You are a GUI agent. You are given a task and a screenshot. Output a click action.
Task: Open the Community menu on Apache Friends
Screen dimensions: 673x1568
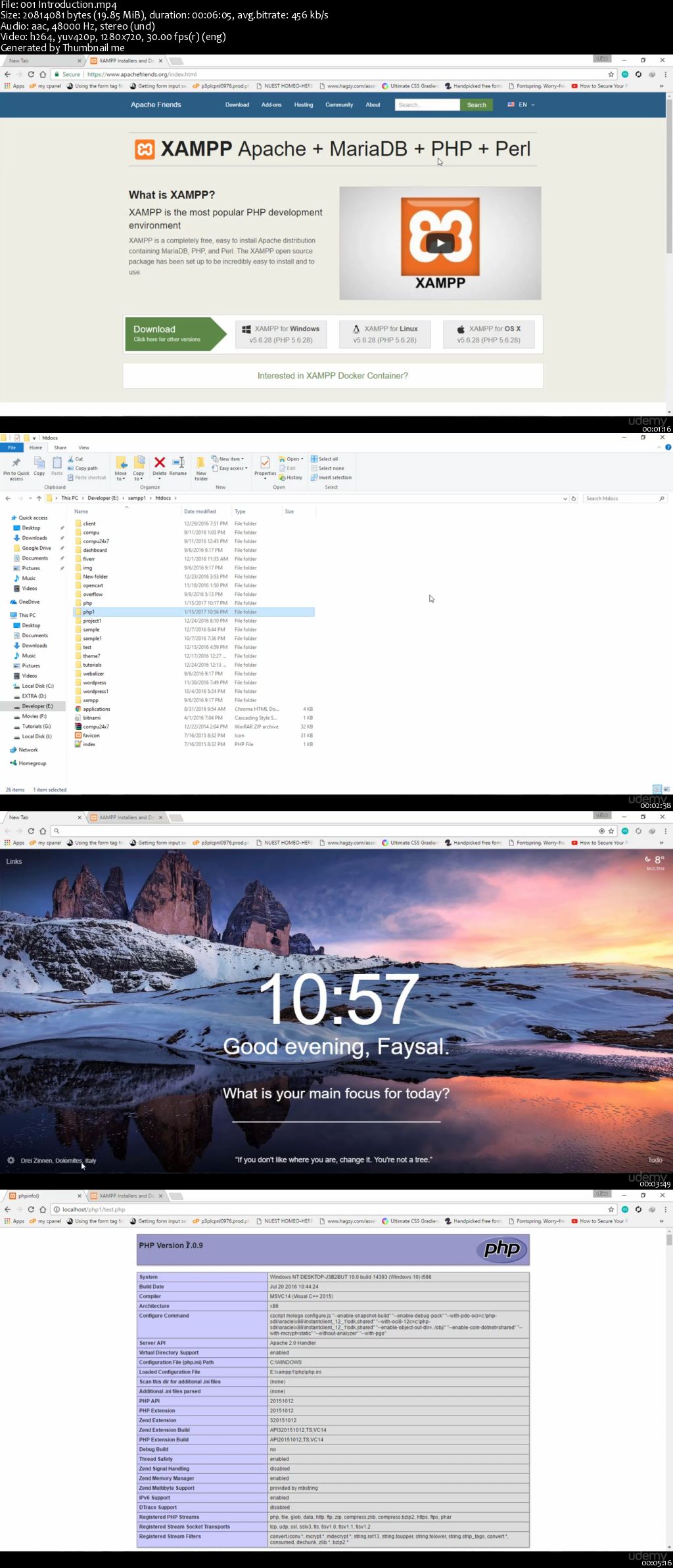339,104
